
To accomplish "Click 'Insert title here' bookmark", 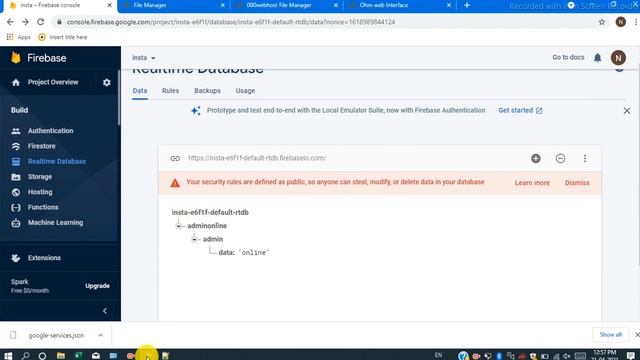I will point(62,37).
